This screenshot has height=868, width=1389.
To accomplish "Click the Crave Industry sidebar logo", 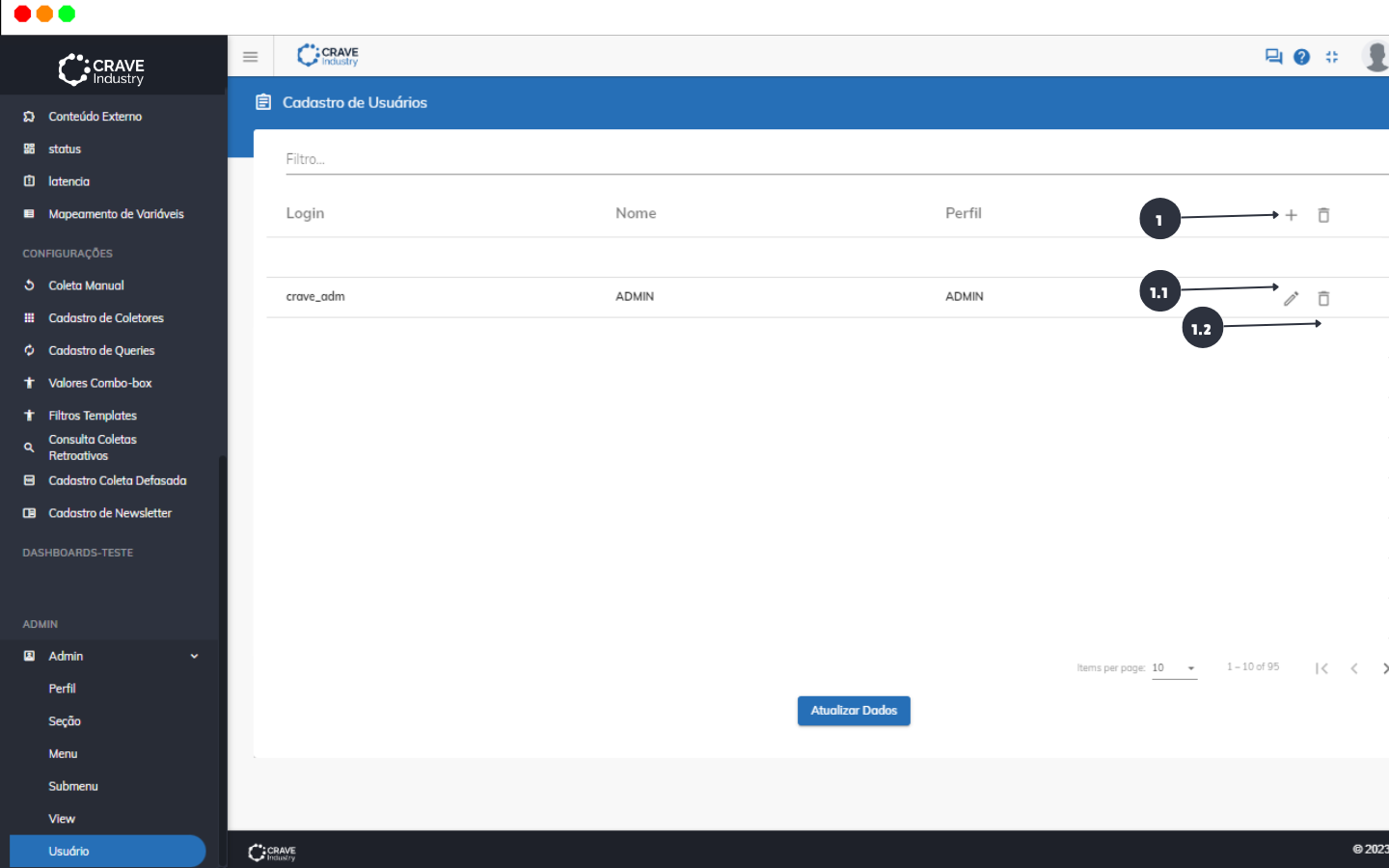I will [101, 69].
